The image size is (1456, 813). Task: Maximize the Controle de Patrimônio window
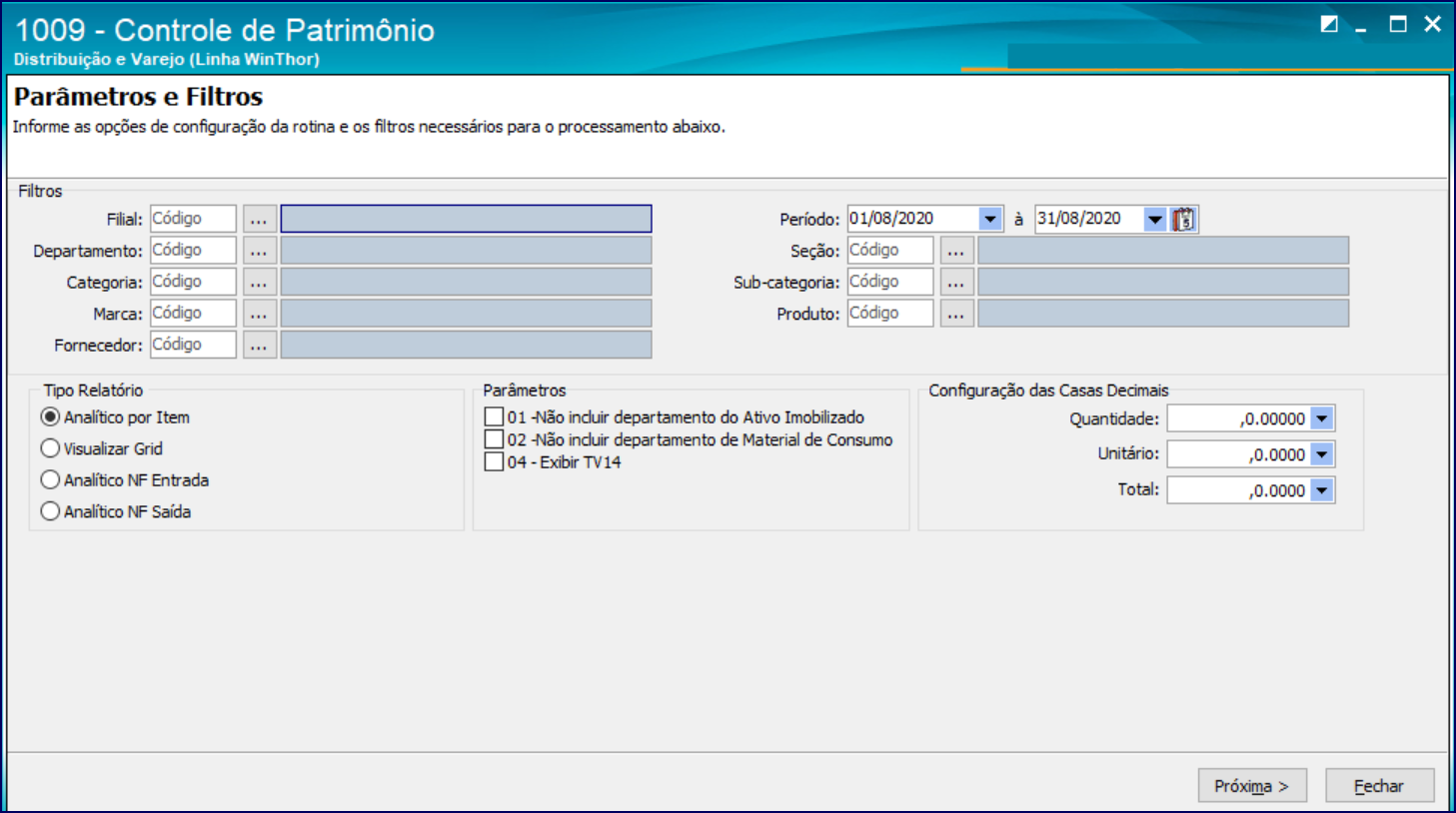tap(1398, 25)
